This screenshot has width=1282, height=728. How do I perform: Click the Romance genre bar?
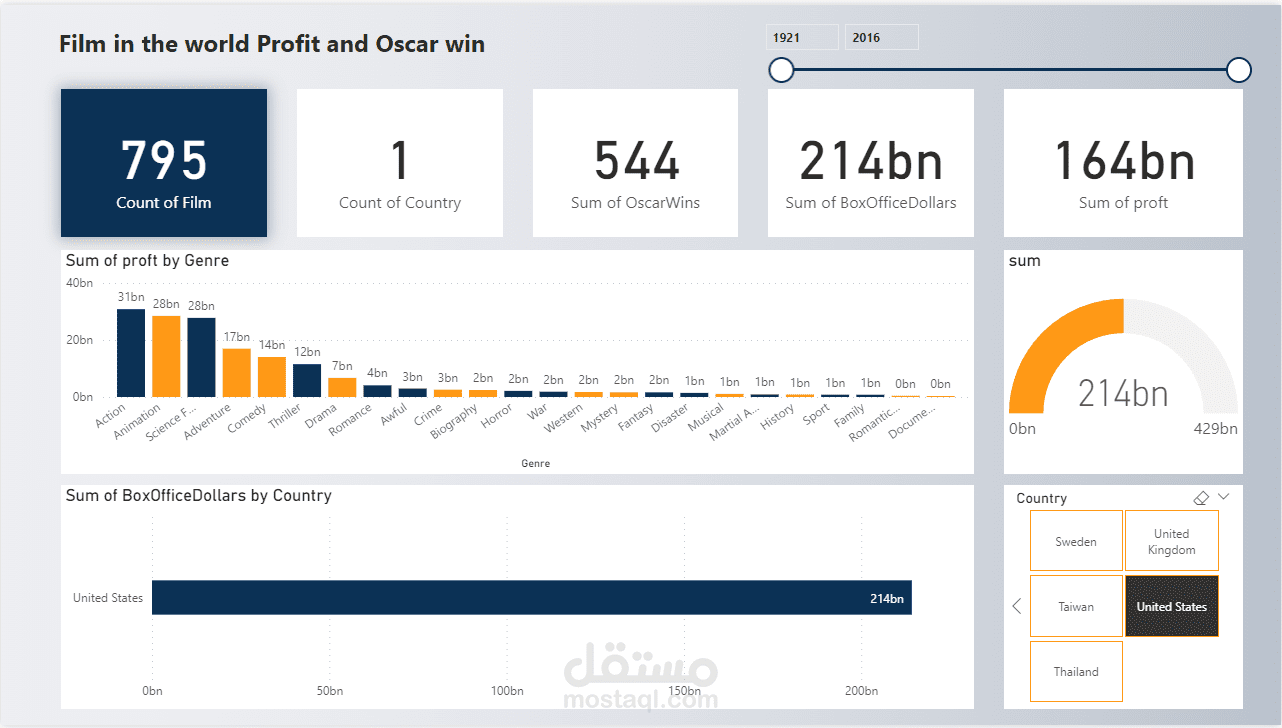tap(377, 391)
